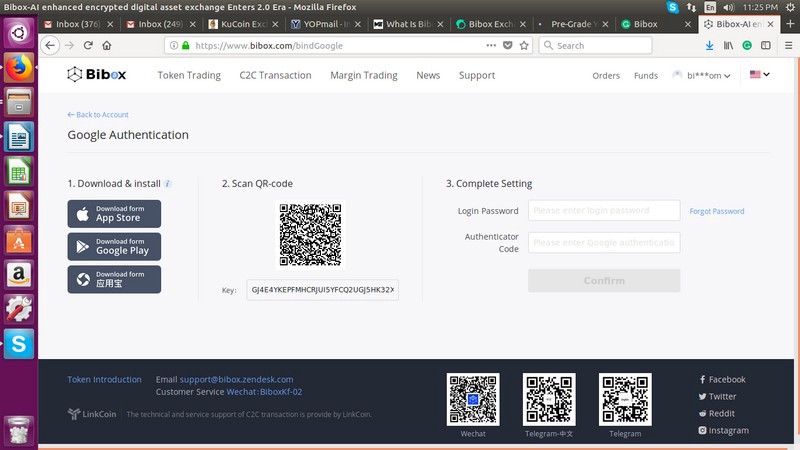Open System Settings in dock
Screen dimensions: 800x450
tap(19, 309)
